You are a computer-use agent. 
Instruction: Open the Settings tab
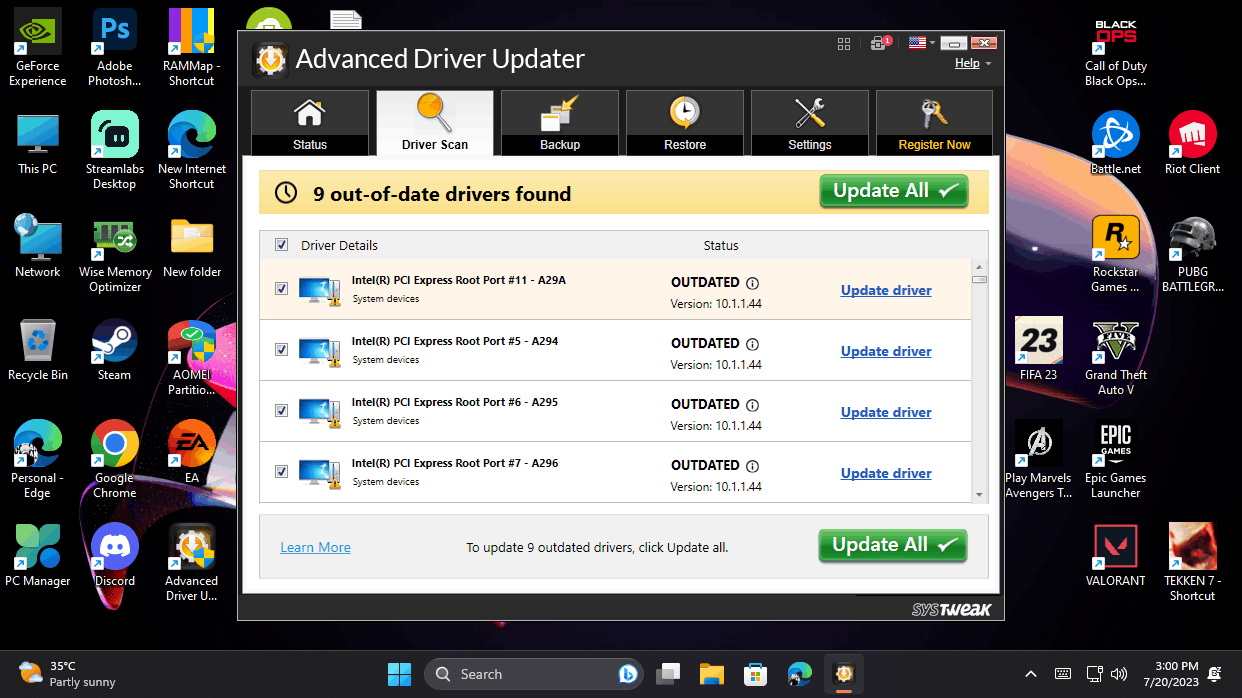tap(810, 122)
